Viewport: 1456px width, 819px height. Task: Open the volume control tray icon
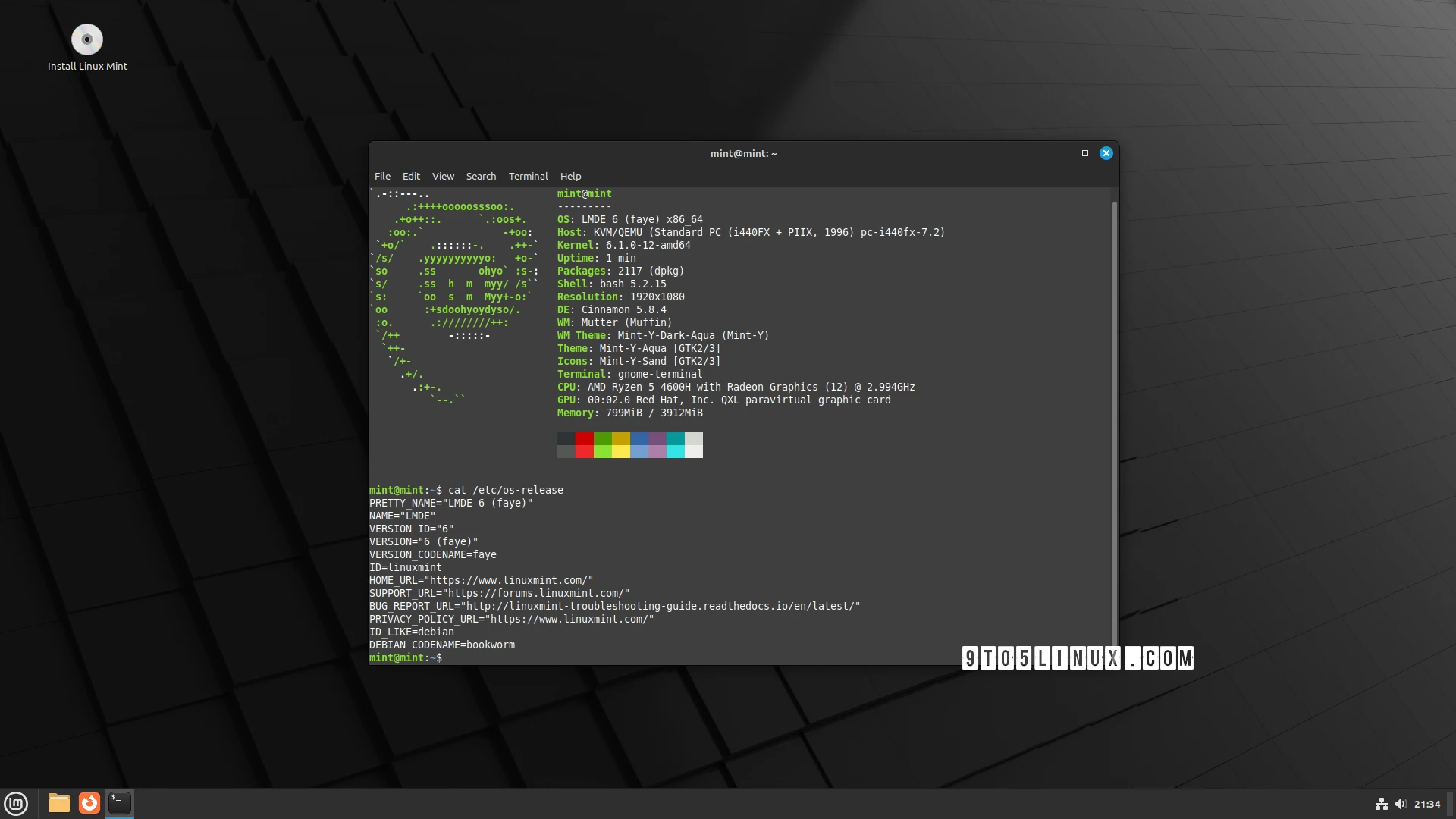pos(1400,804)
